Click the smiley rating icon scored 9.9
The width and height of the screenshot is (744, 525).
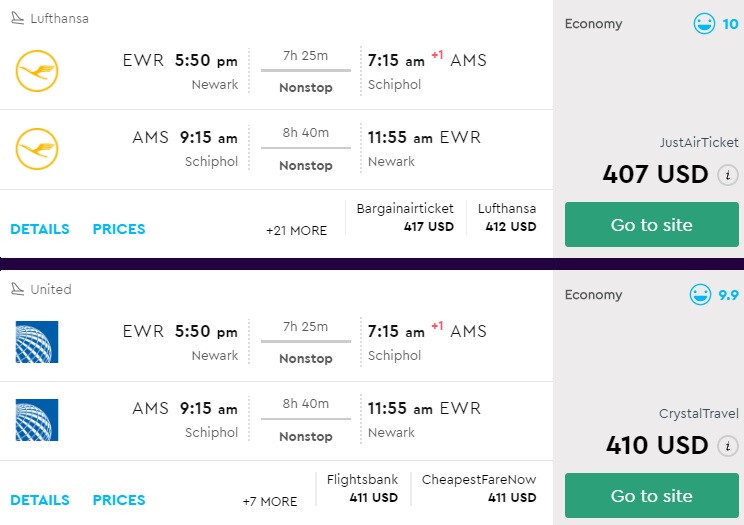[700, 295]
